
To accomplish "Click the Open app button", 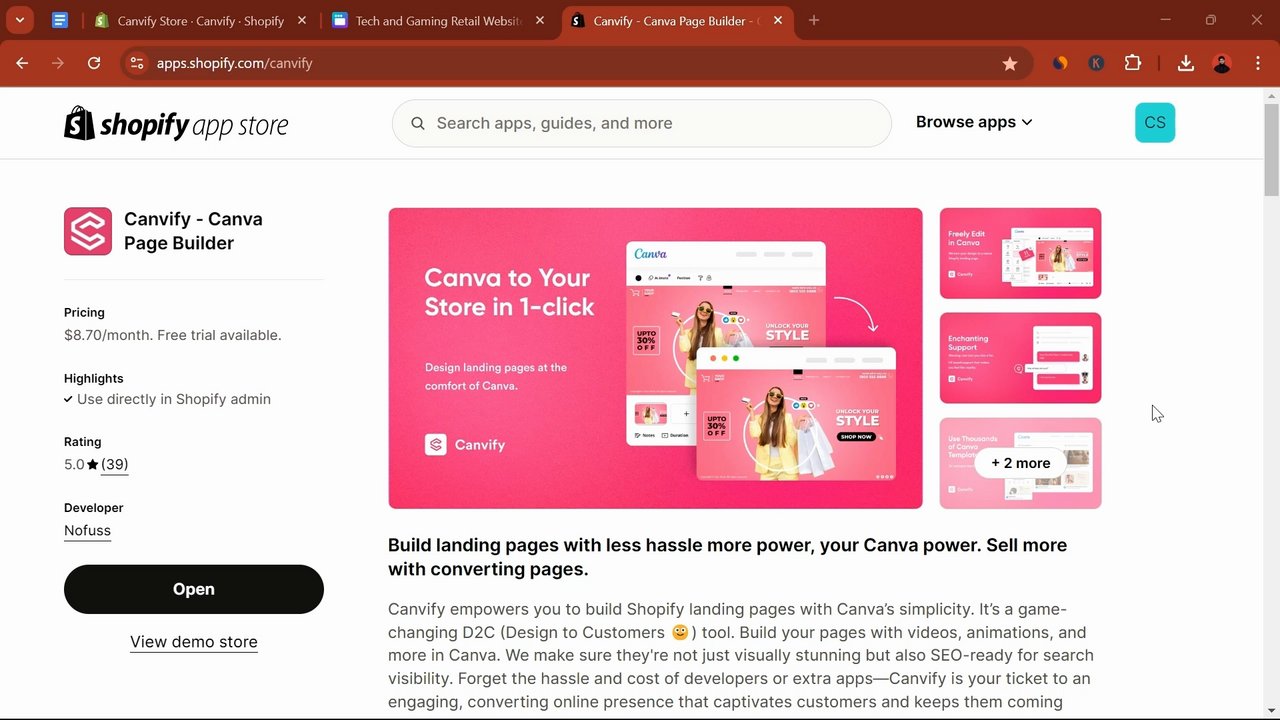I will tap(194, 589).
